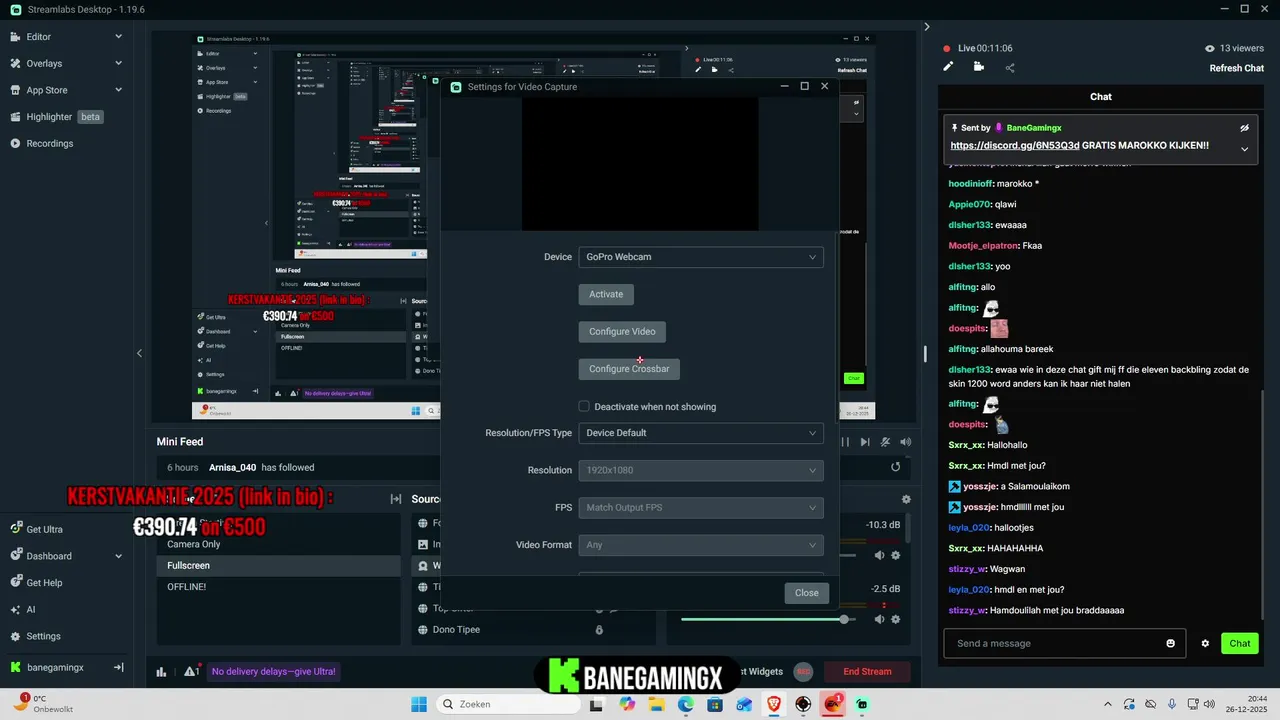Open the FPS Match Output dropdown
The height and width of the screenshot is (720, 1280).
701,507
